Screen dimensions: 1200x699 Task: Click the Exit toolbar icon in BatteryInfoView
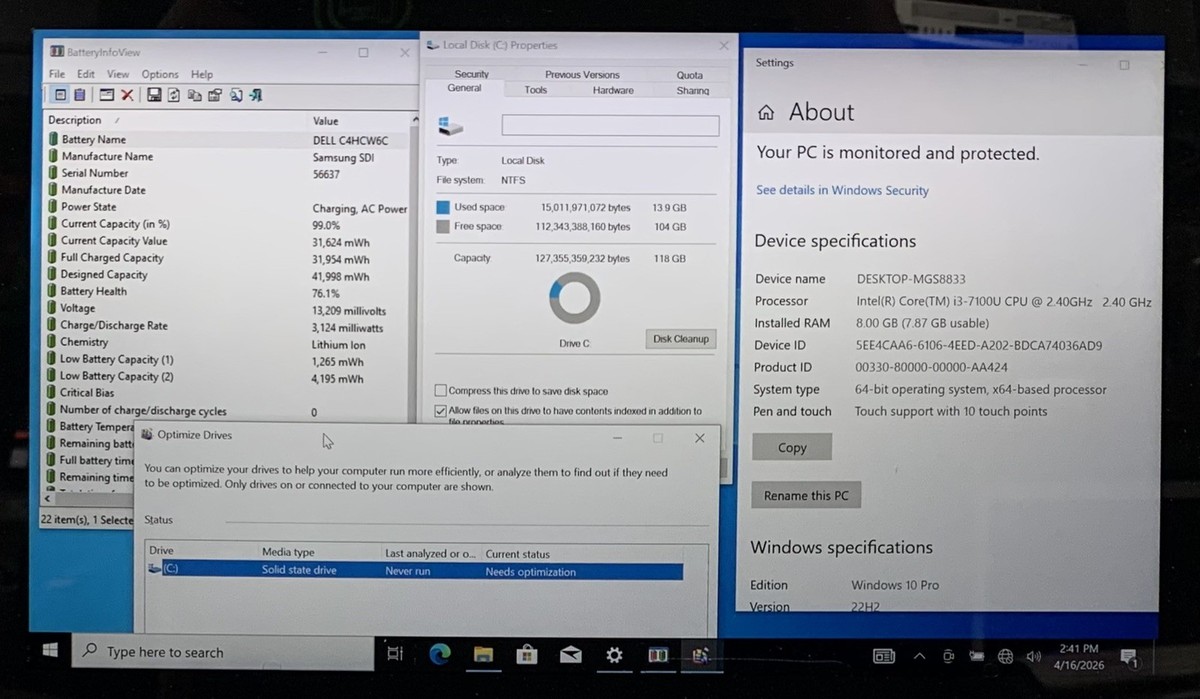coord(256,95)
